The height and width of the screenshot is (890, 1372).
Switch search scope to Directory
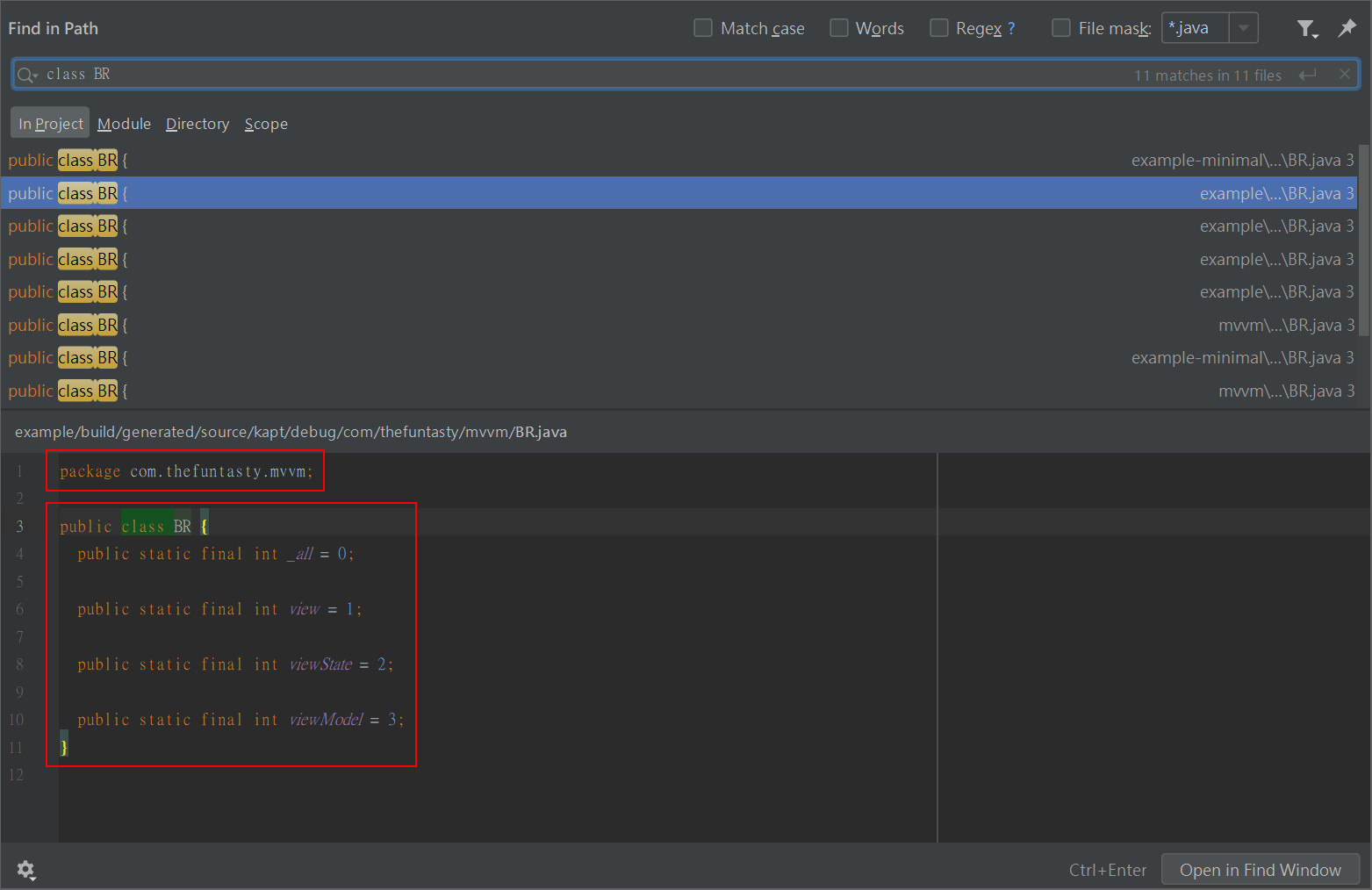click(x=197, y=124)
